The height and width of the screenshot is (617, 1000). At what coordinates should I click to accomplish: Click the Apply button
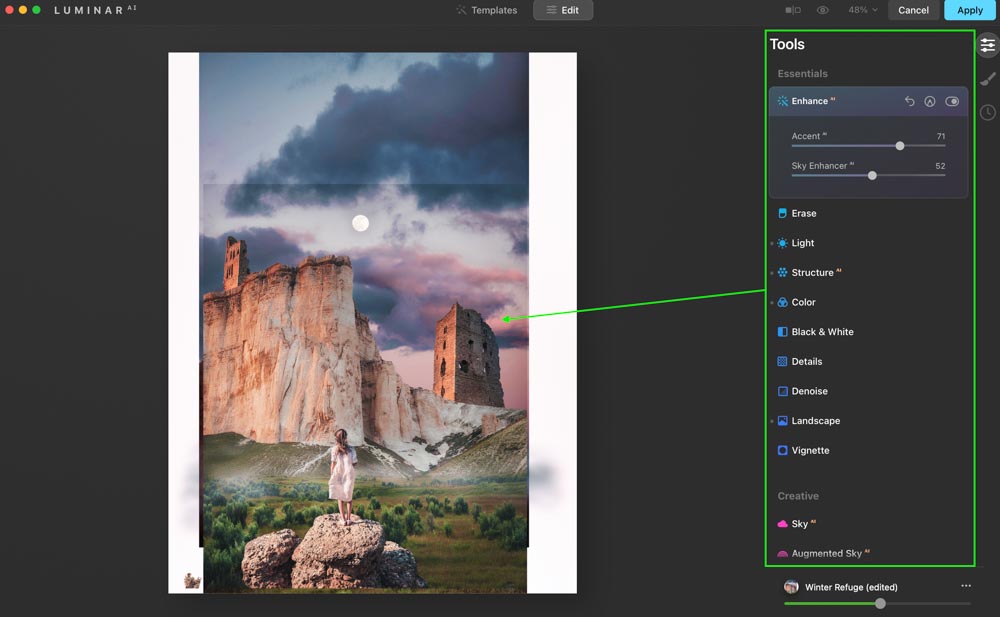pyautogui.click(x=969, y=10)
